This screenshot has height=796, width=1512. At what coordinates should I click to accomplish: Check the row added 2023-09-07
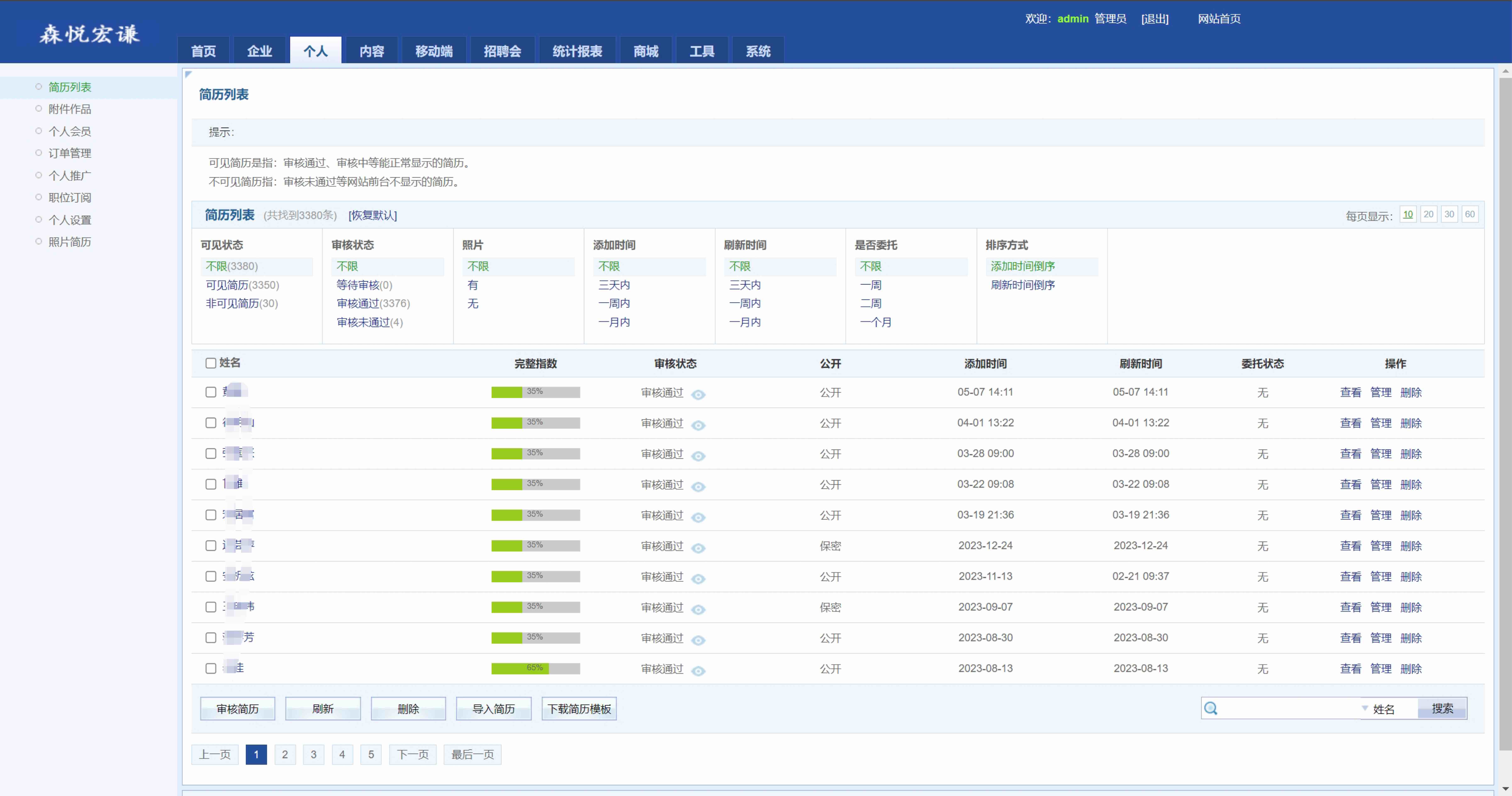[x=211, y=607]
